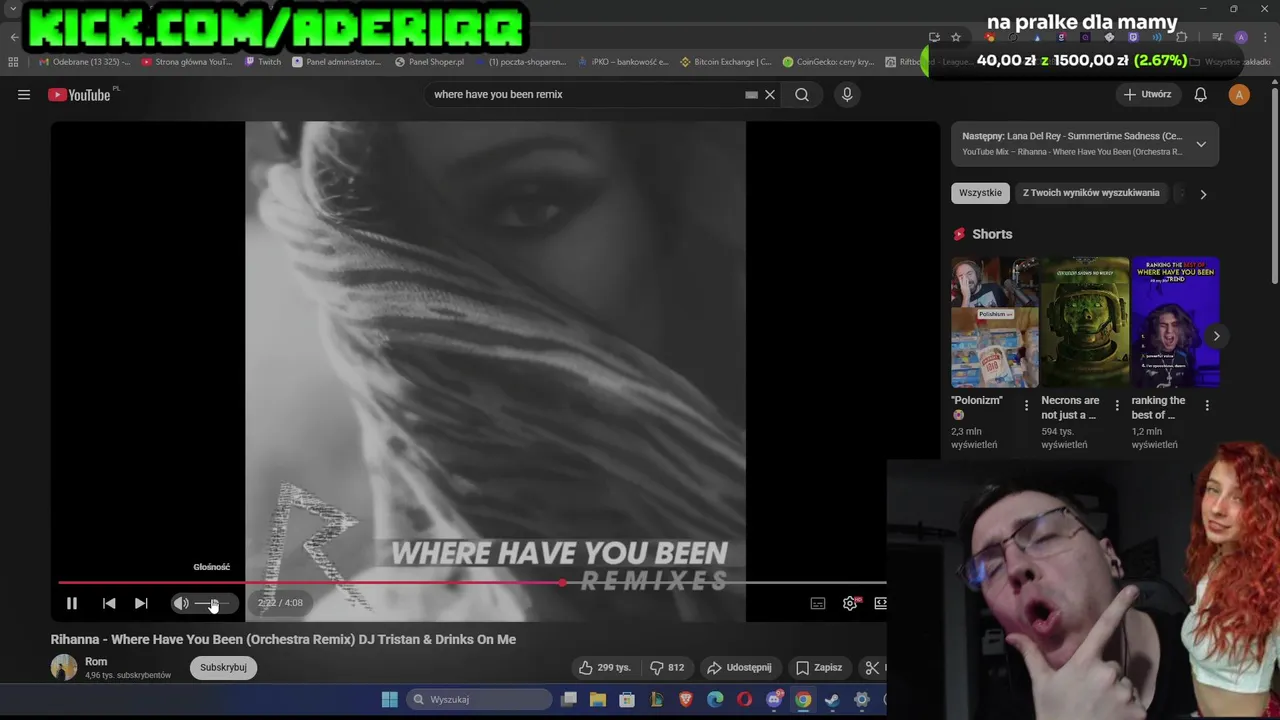The width and height of the screenshot is (1280, 720).
Task: Seek on the red video progress bar
Action: [x=472, y=582]
